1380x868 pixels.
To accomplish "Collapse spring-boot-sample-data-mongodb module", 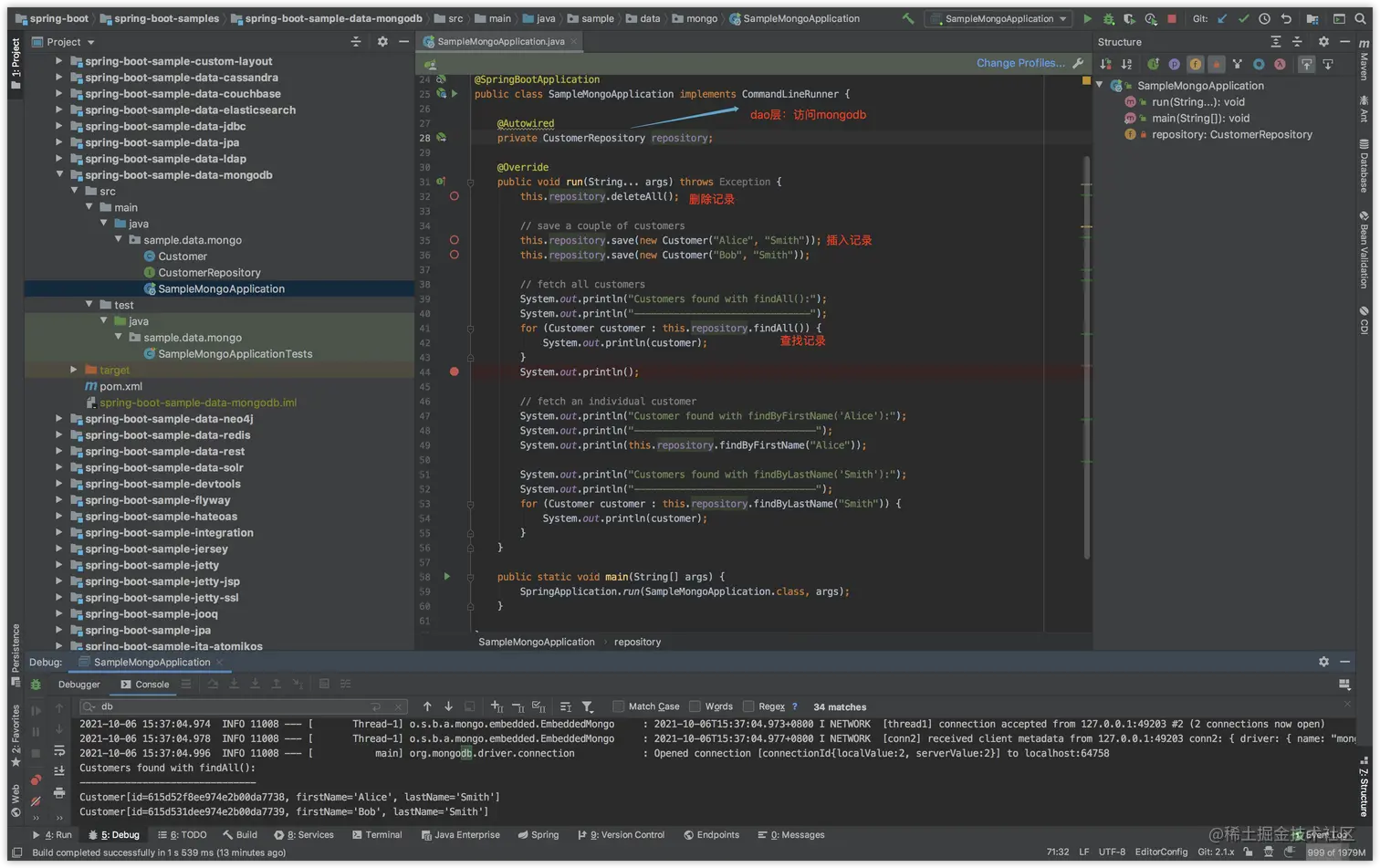I will tap(59, 174).
